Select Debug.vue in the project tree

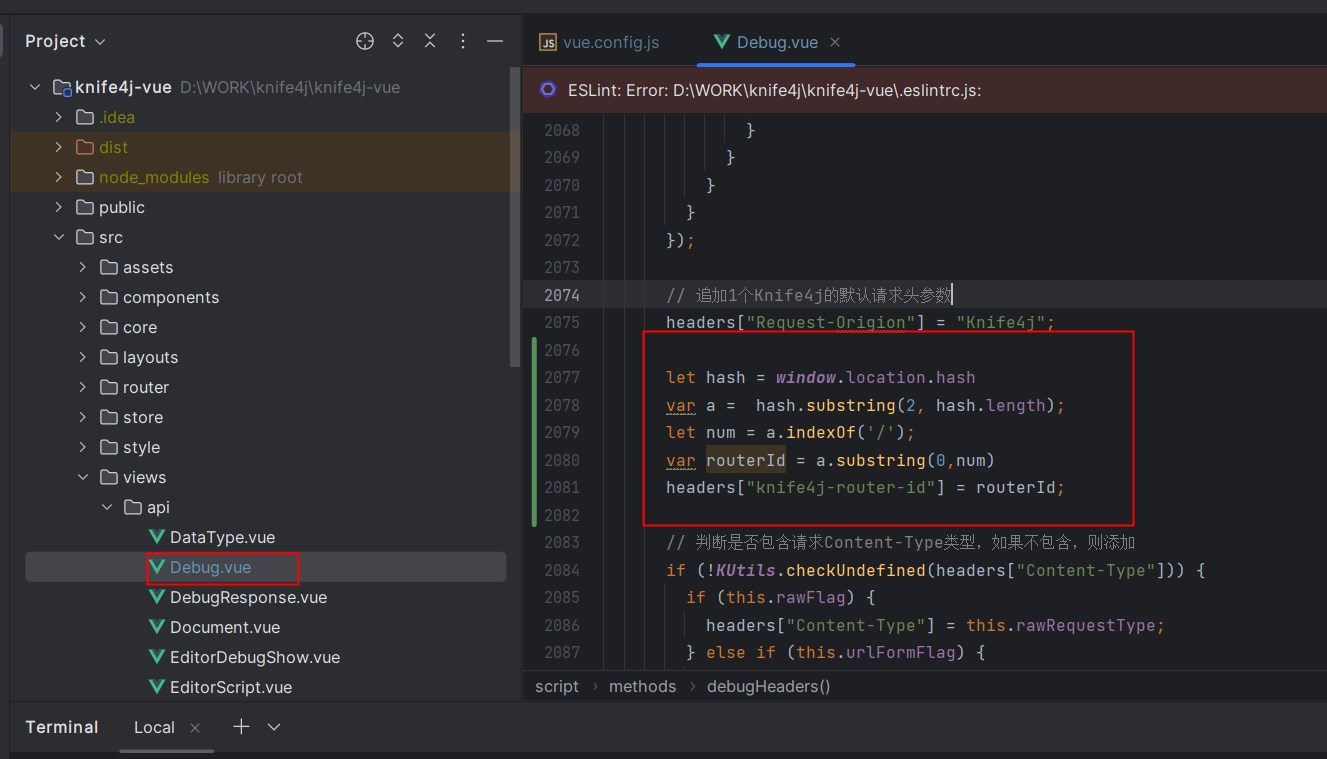[x=210, y=567]
